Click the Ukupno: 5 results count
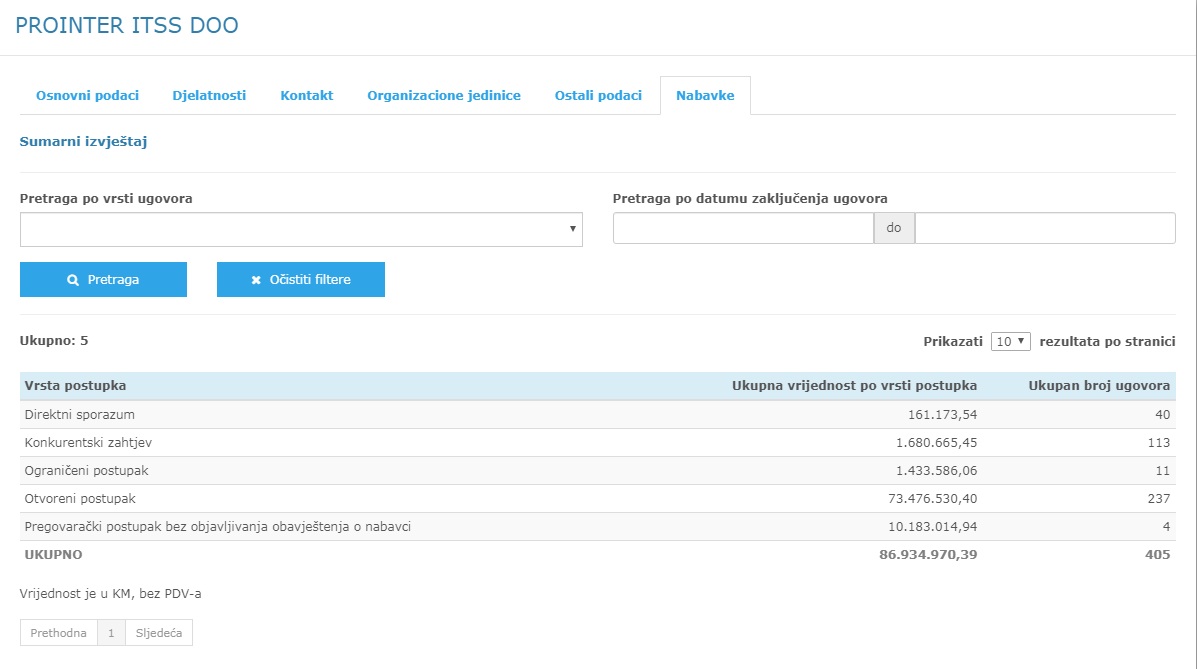The width and height of the screenshot is (1197, 669). [x=54, y=341]
